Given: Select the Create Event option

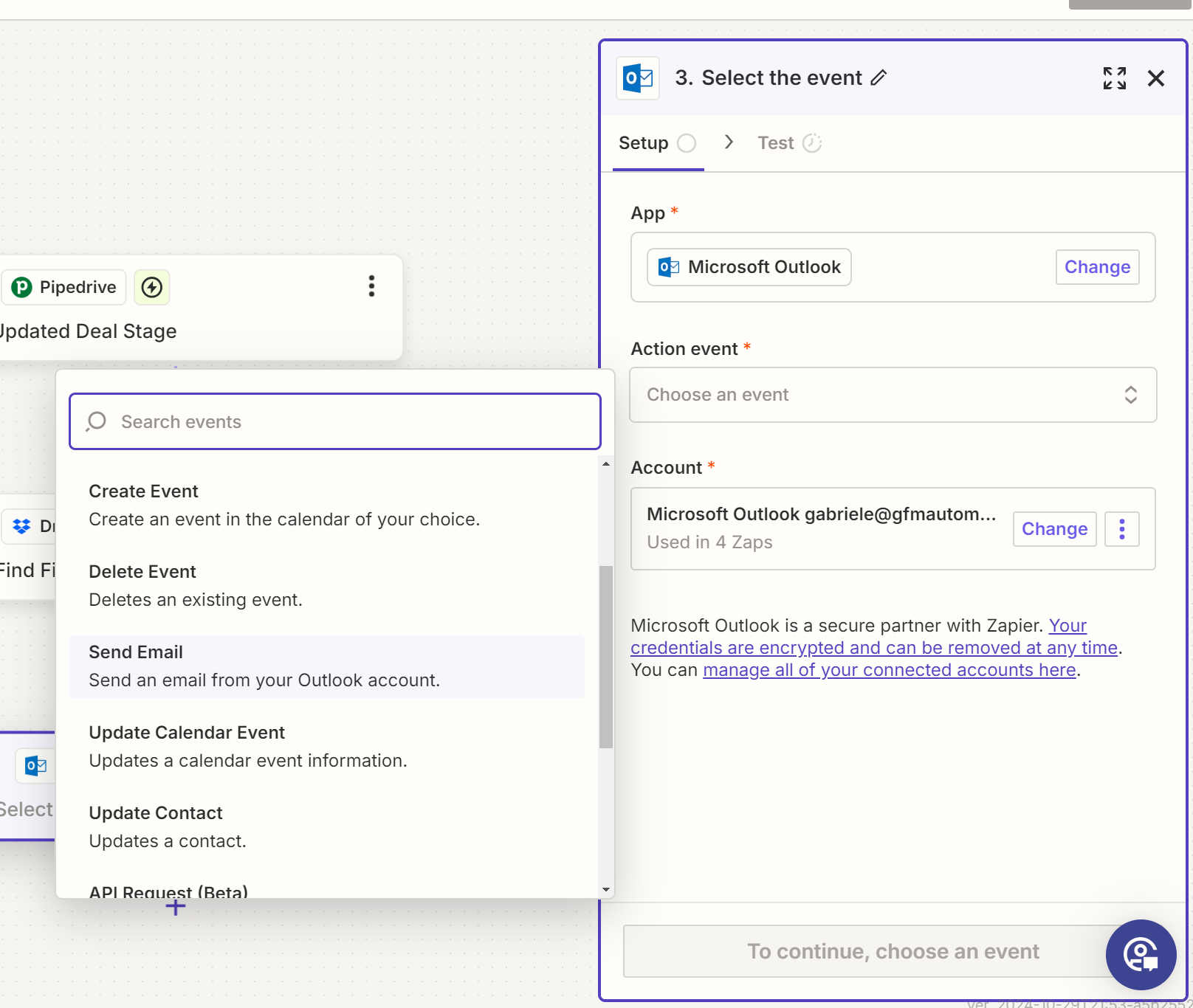Looking at the screenshot, I should [x=327, y=505].
